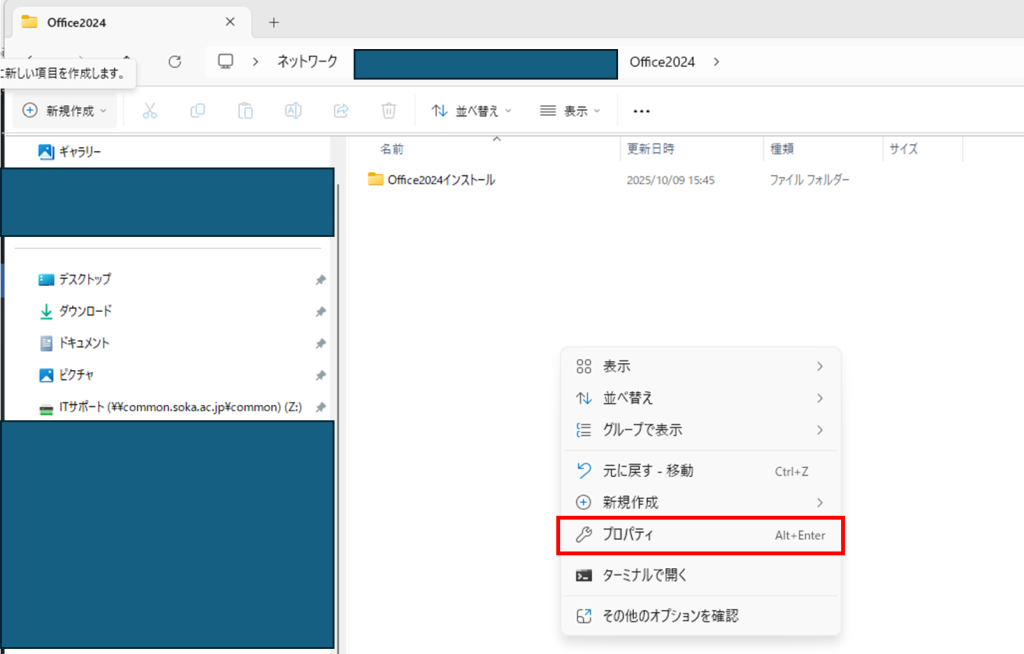Select ダウンロード in the navigation pane
Screen dimensions: 1024x654
[85, 311]
